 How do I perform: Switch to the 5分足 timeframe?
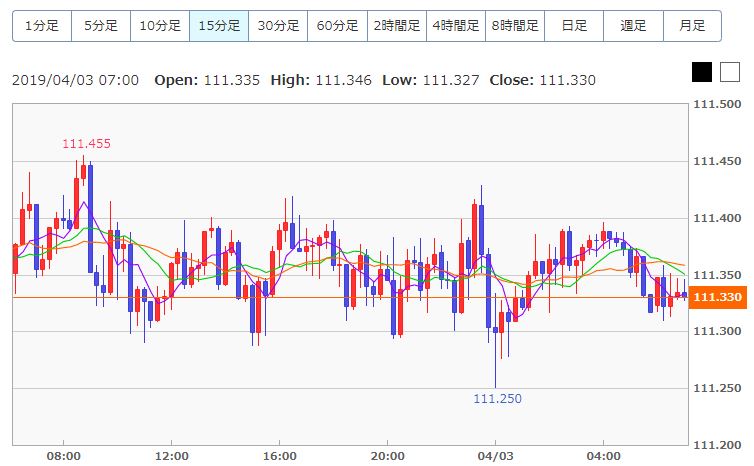(101, 26)
